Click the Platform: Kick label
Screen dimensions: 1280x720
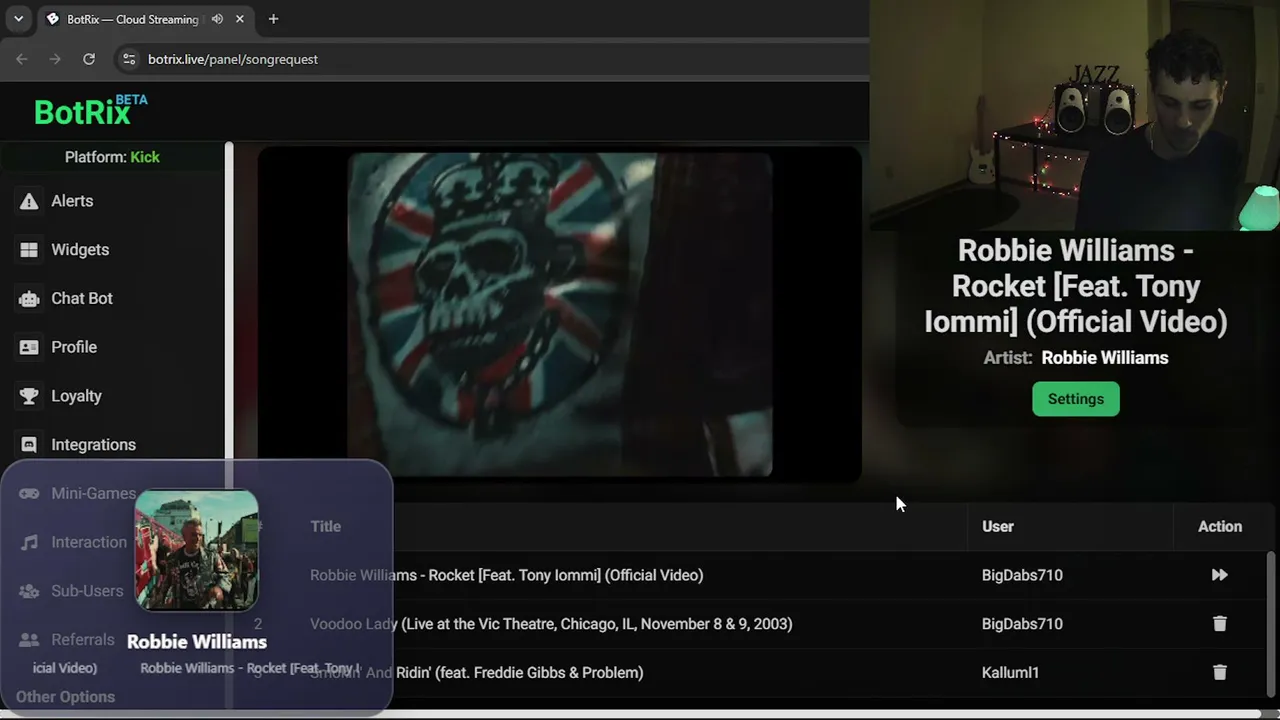(112, 157)
